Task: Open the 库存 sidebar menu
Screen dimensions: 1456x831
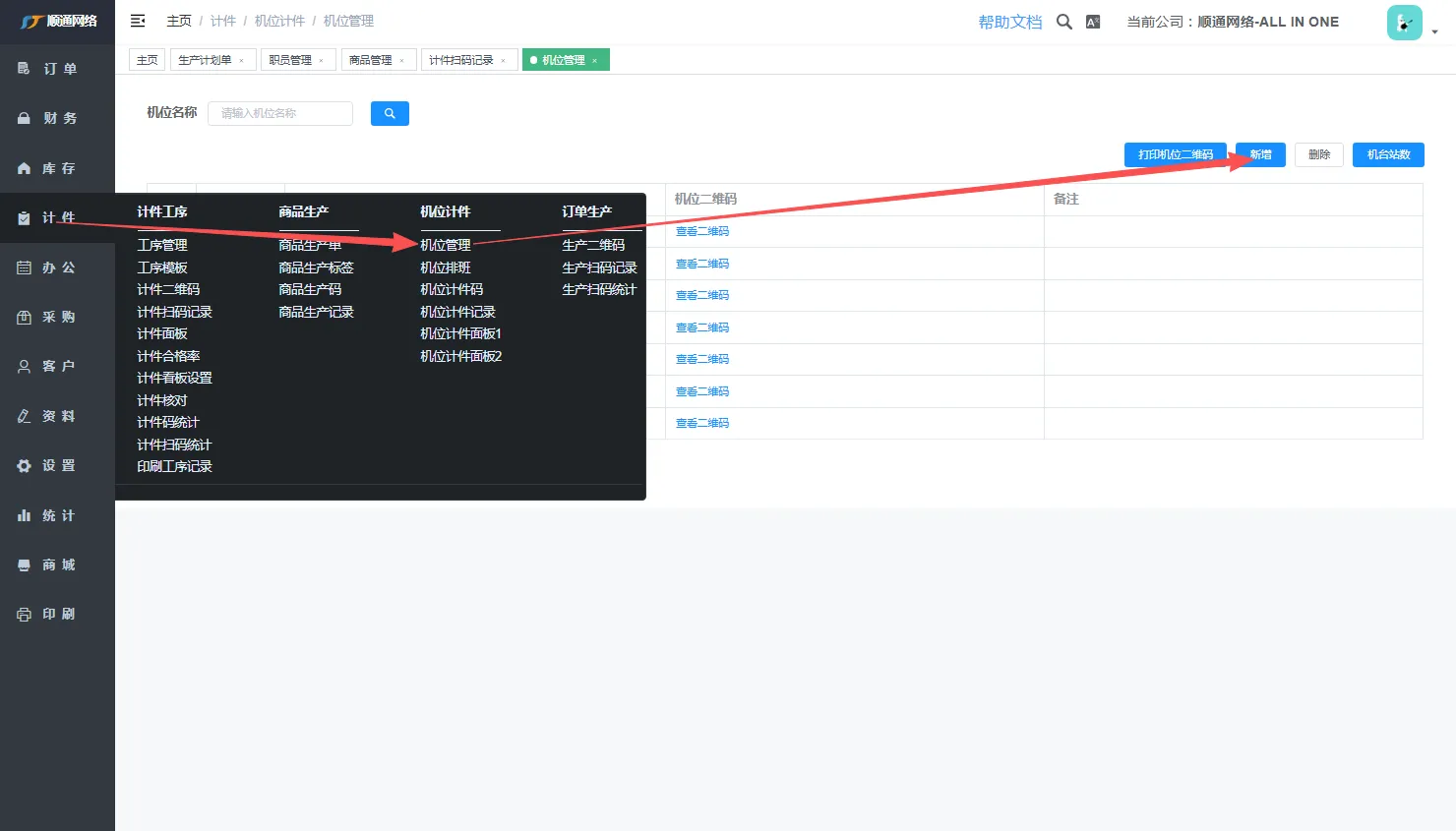Action: (x=58, y=168)
